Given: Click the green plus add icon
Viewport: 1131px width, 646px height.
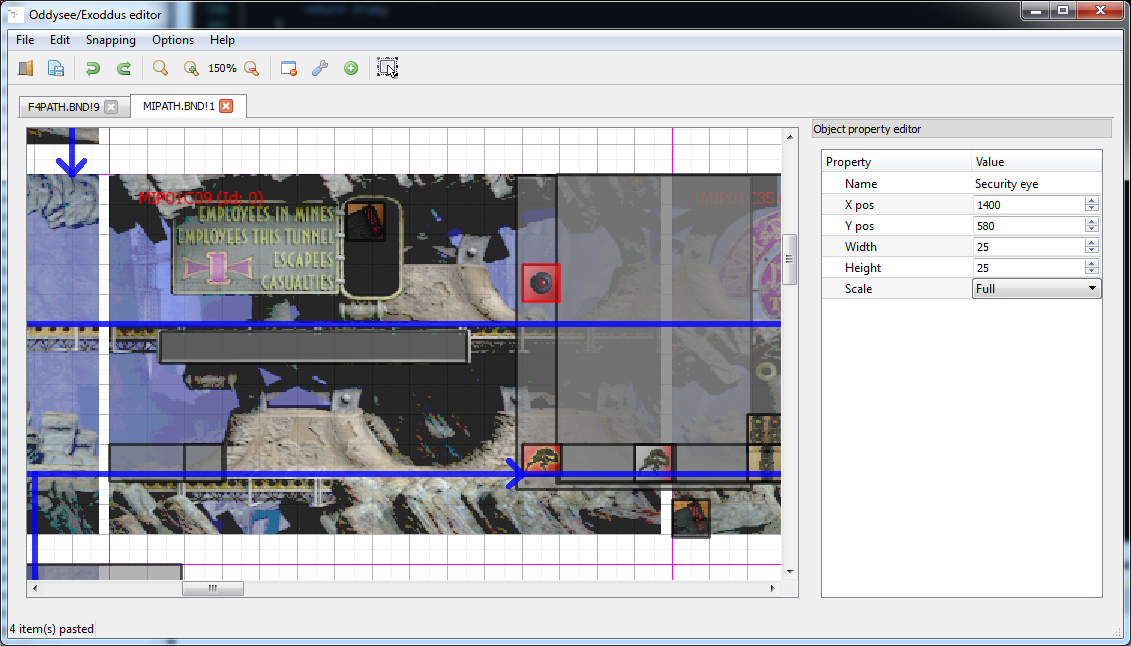Looking at the screenshot, I should (x=351, y=68).
